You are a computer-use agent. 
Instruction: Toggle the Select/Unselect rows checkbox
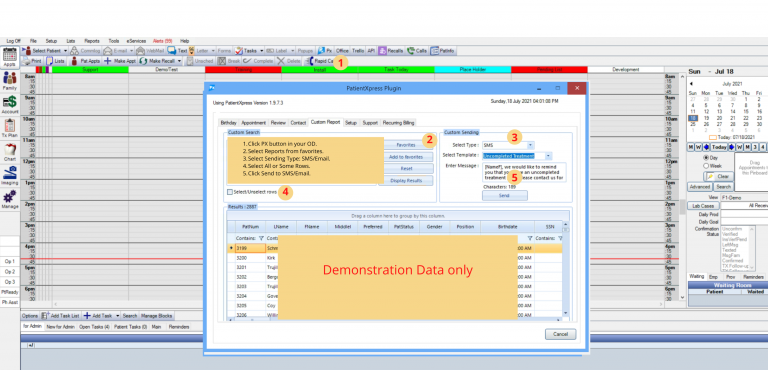[x=230, y=192]
